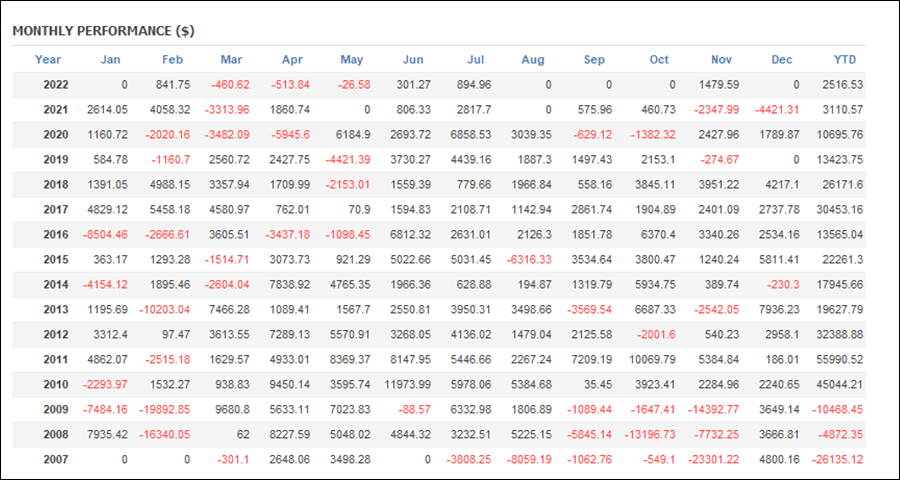Select the YTD column header

(x=845, y=60)
